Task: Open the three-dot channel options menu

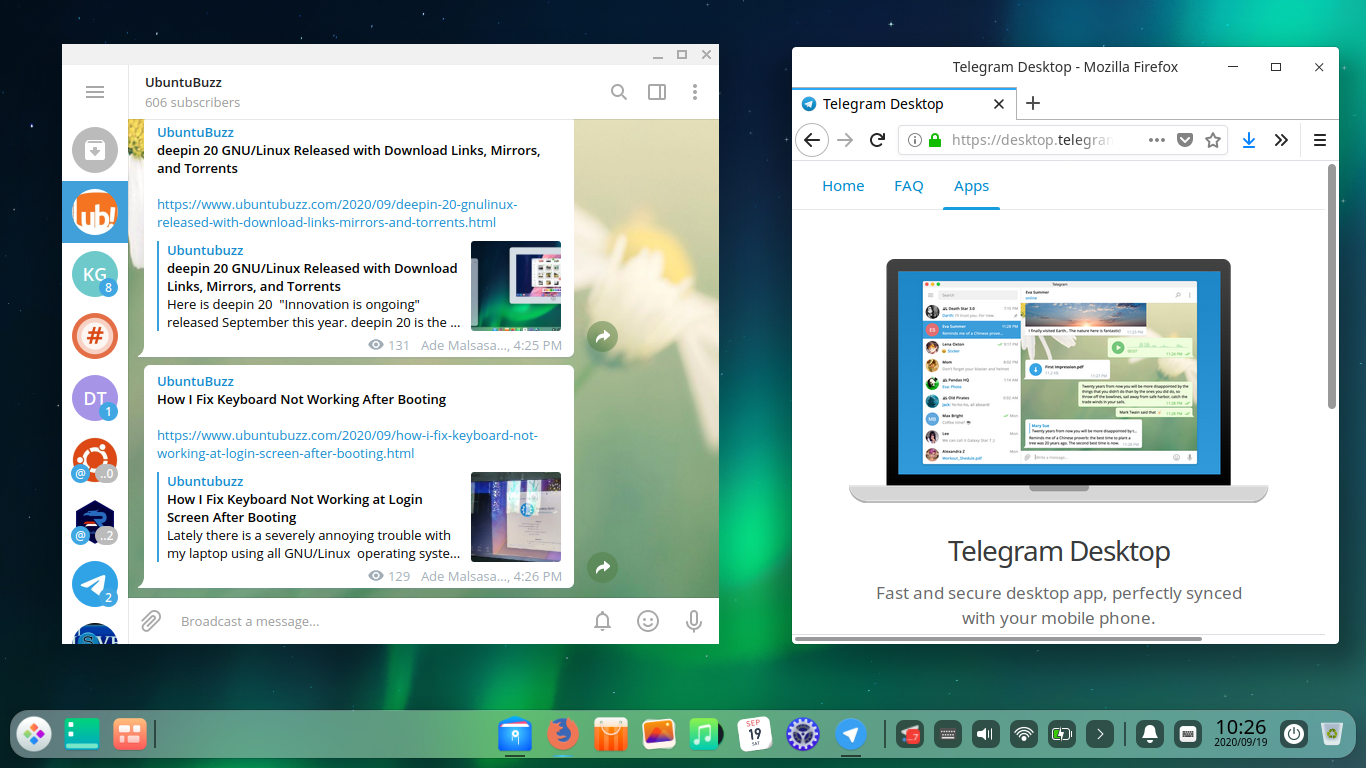Action: 695,92
